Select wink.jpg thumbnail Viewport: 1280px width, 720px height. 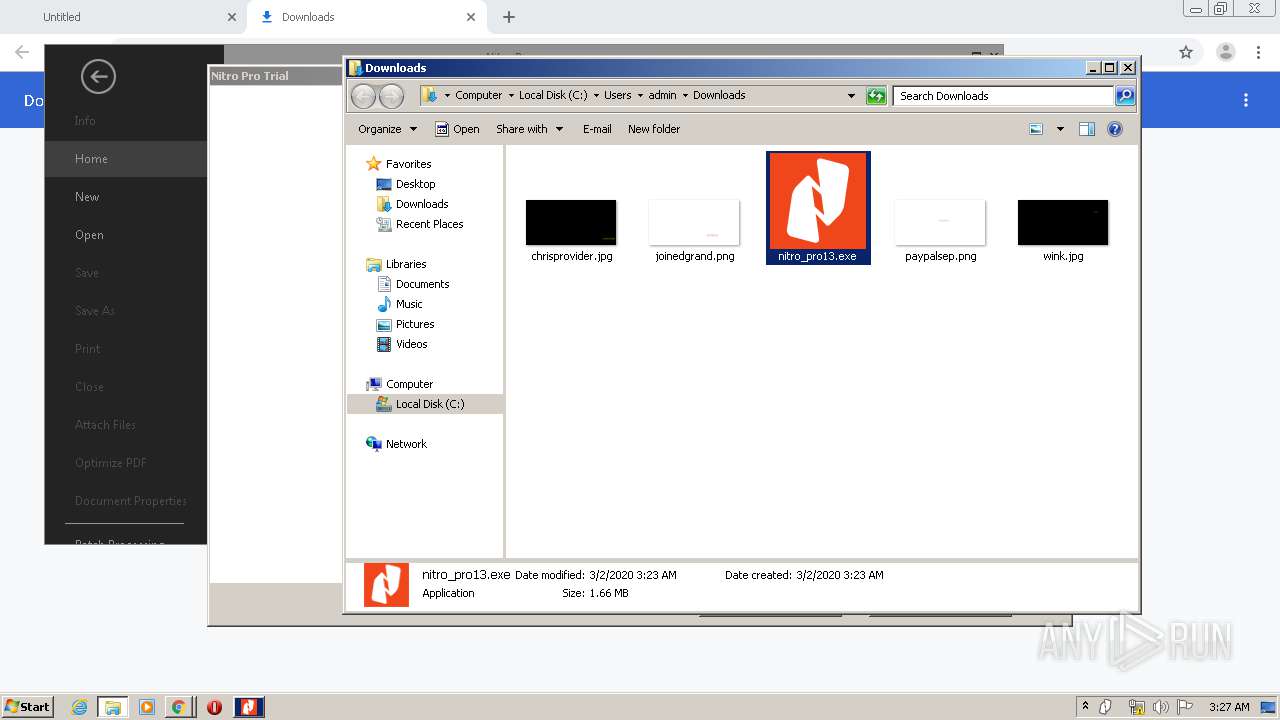[1063, 223]
